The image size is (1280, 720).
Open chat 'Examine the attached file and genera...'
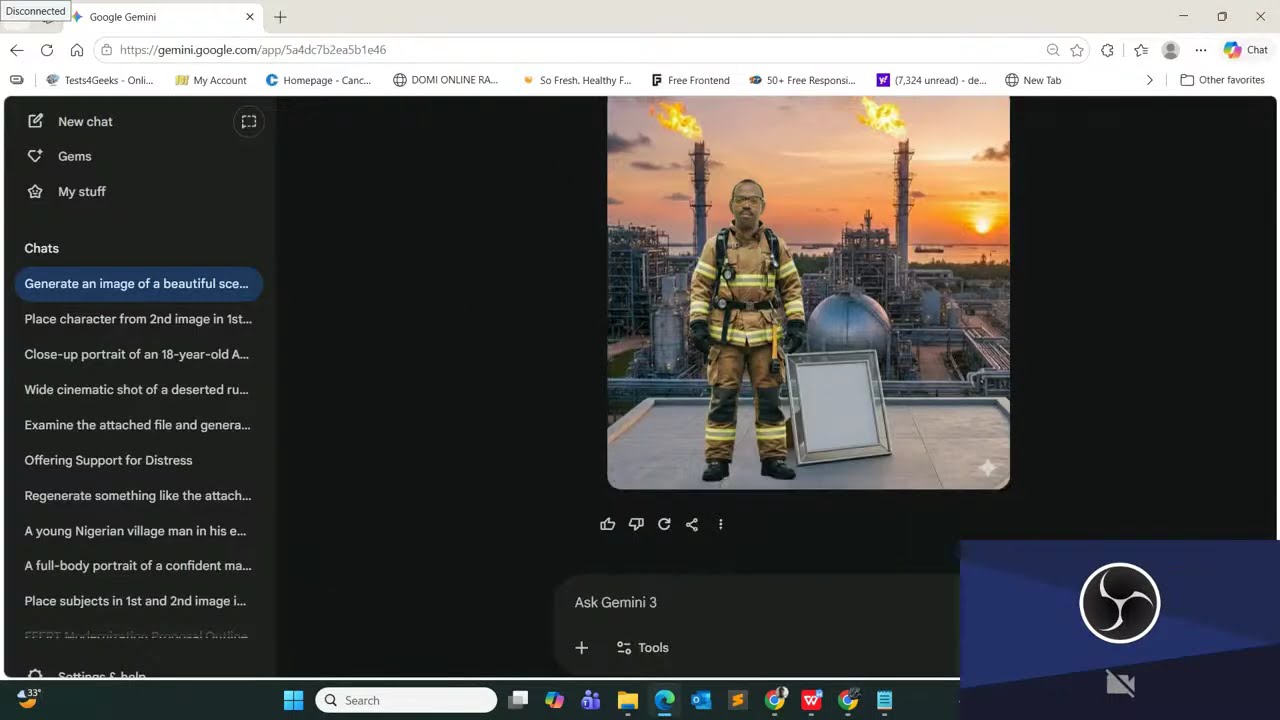138,425
